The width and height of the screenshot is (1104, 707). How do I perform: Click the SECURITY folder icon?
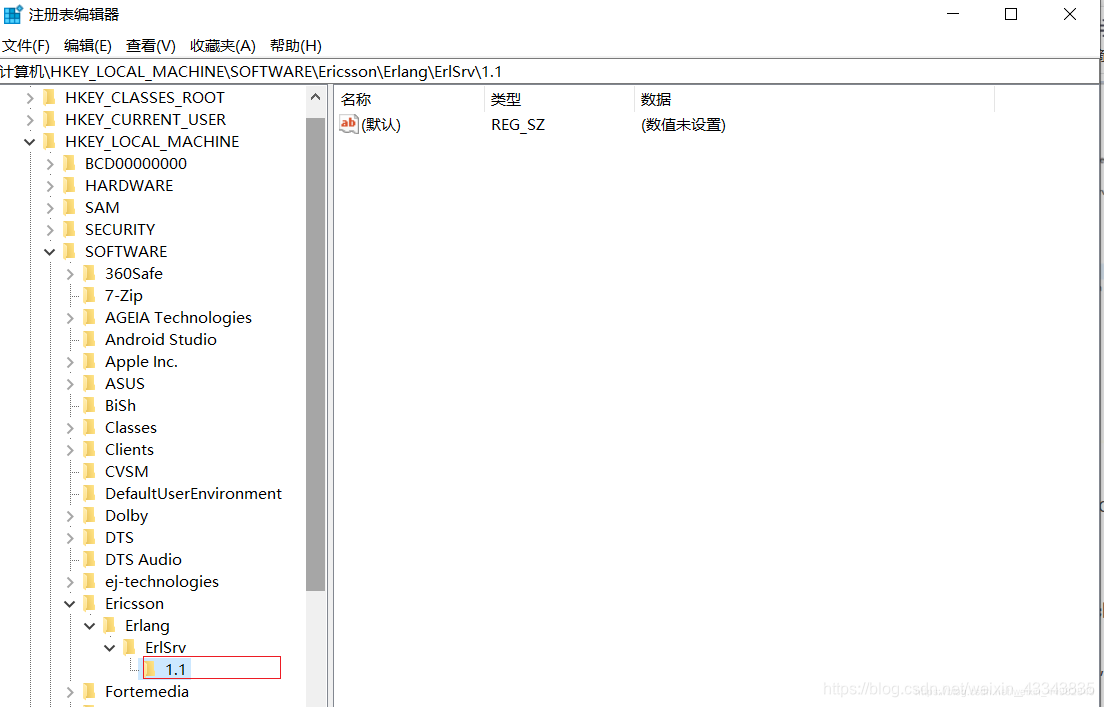pyautogui.click(x=69, y=229)
